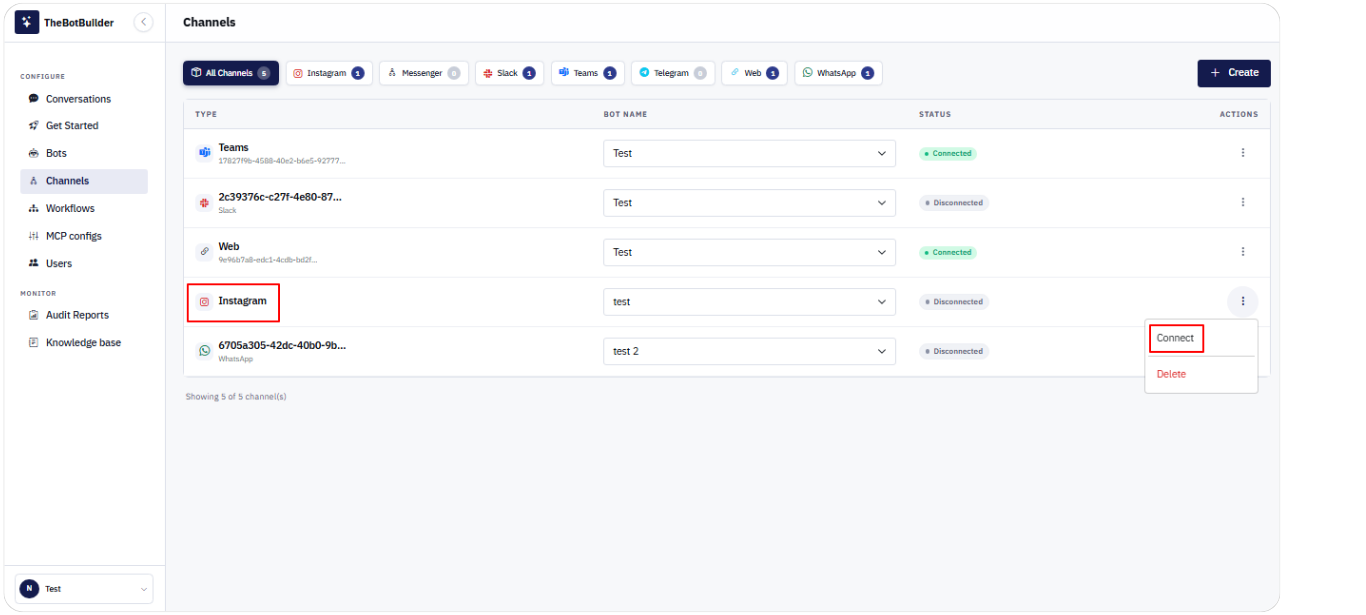Switch to the Telegram channel filter
Image resolution: width=1366 pixels, height=615 pixels.
click(x=673, y=73)
